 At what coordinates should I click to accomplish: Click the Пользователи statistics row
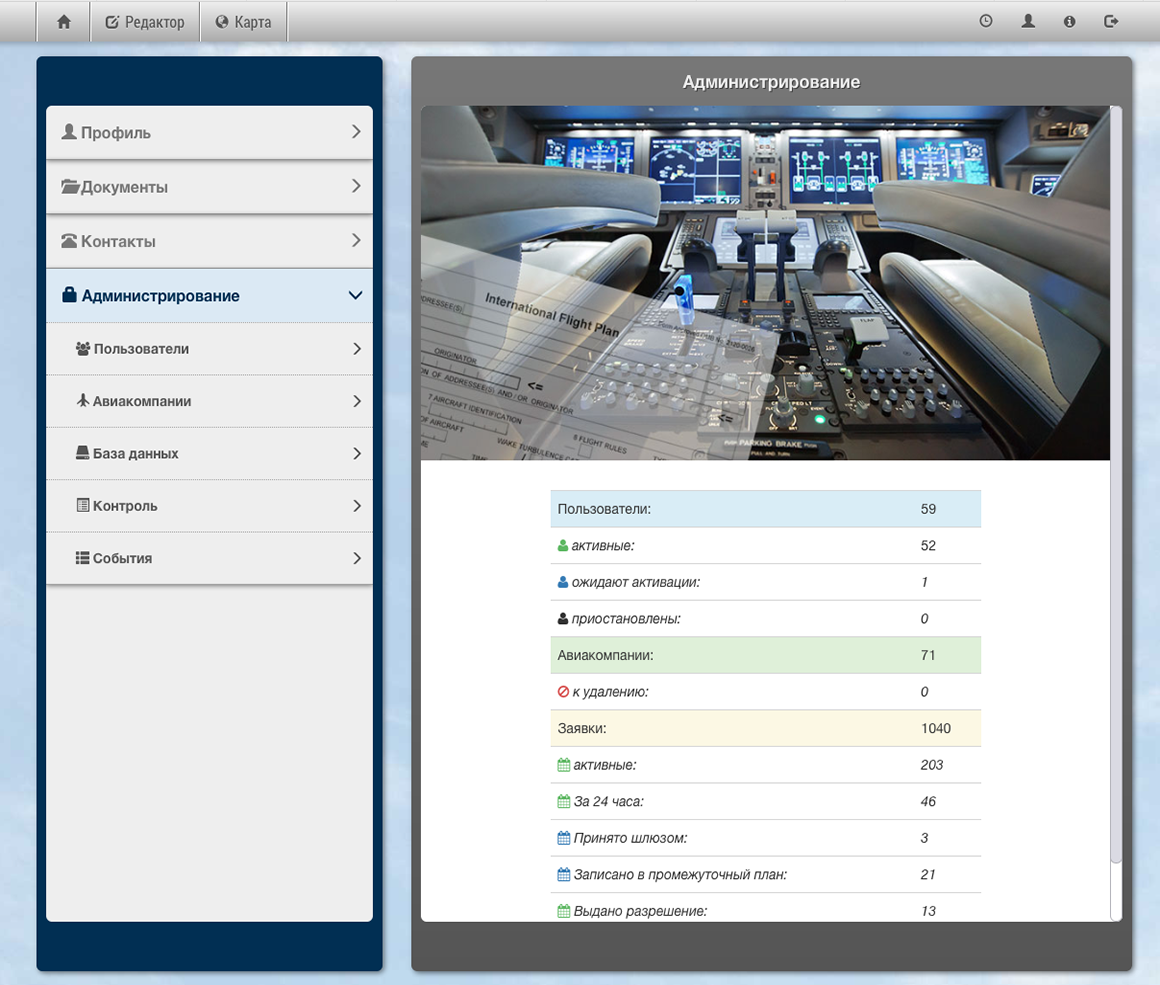[765, 509]
